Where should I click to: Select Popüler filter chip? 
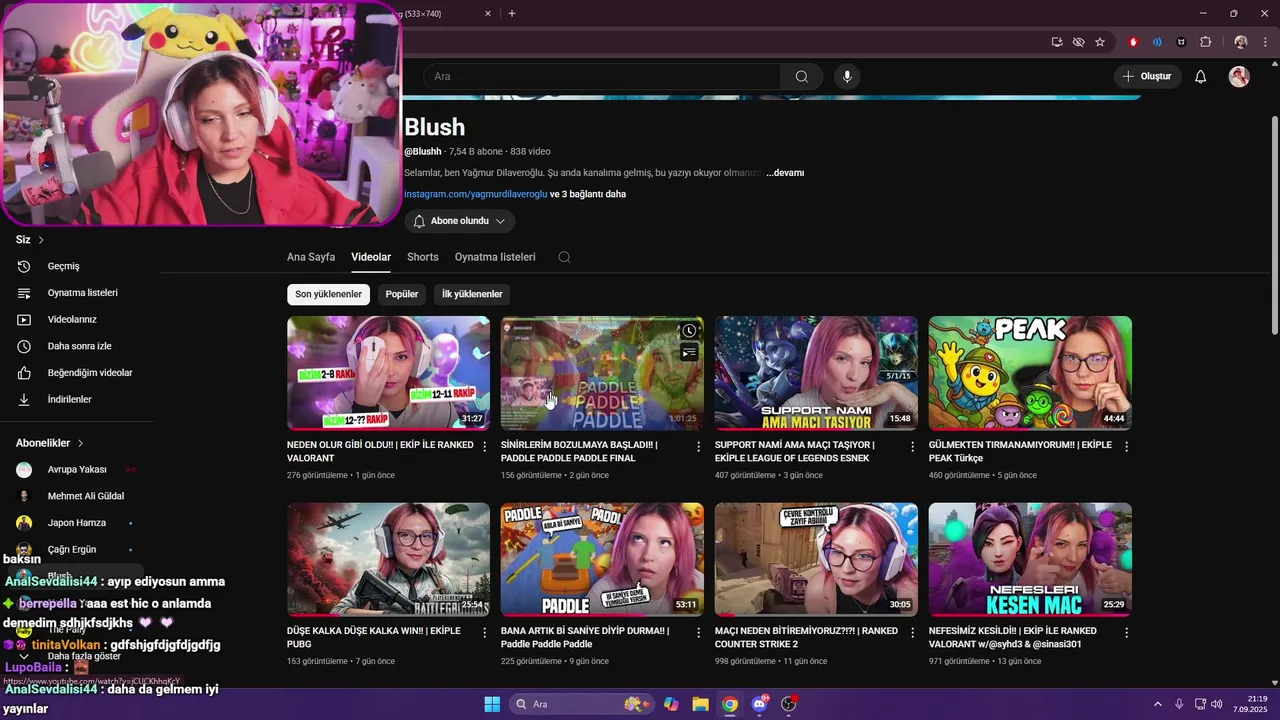click(x=402, y=294)
